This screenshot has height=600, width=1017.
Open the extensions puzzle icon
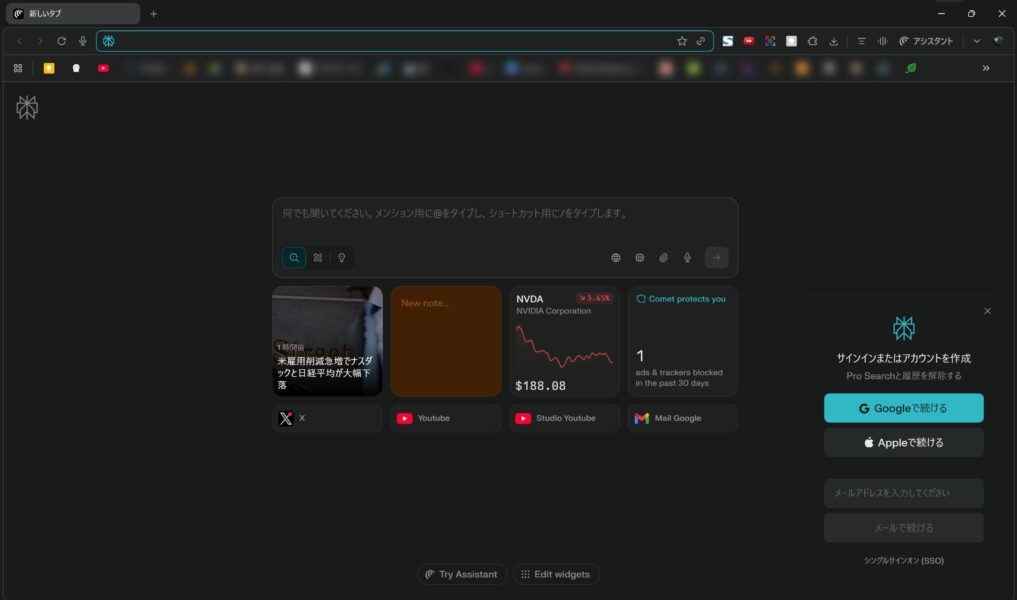coord(812,41)
